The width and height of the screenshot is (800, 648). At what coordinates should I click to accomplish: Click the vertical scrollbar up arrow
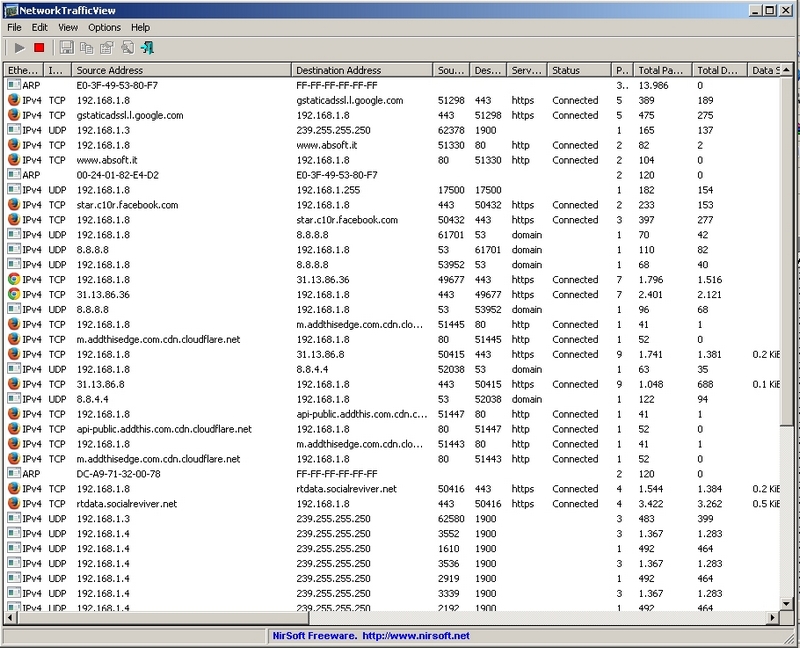[x=787, y=70]
